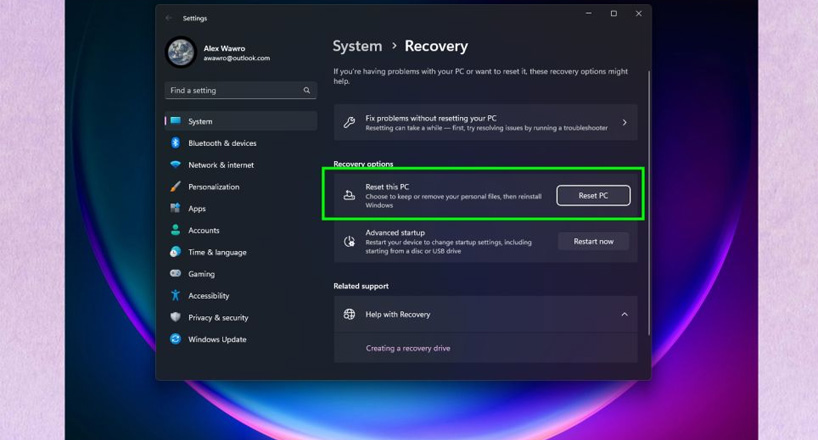Click the Gaming controller icon
818x440 pixels.
coord(176,273)
